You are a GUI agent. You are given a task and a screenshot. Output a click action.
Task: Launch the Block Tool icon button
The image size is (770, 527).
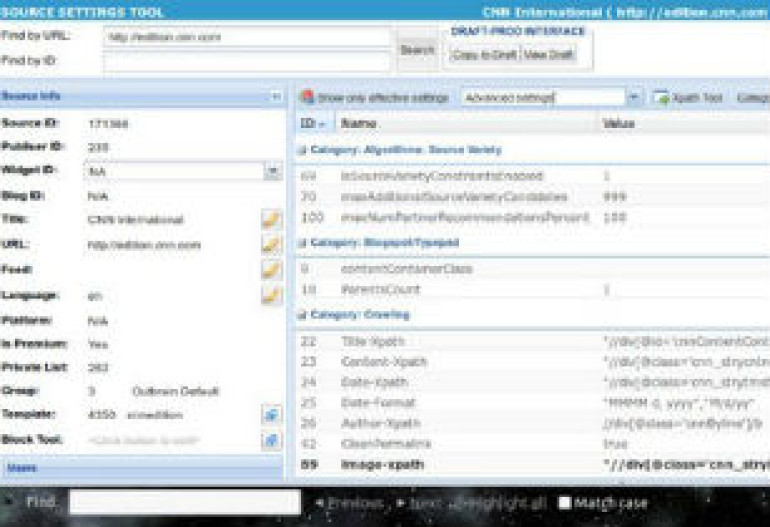click(x=272, y=440)
